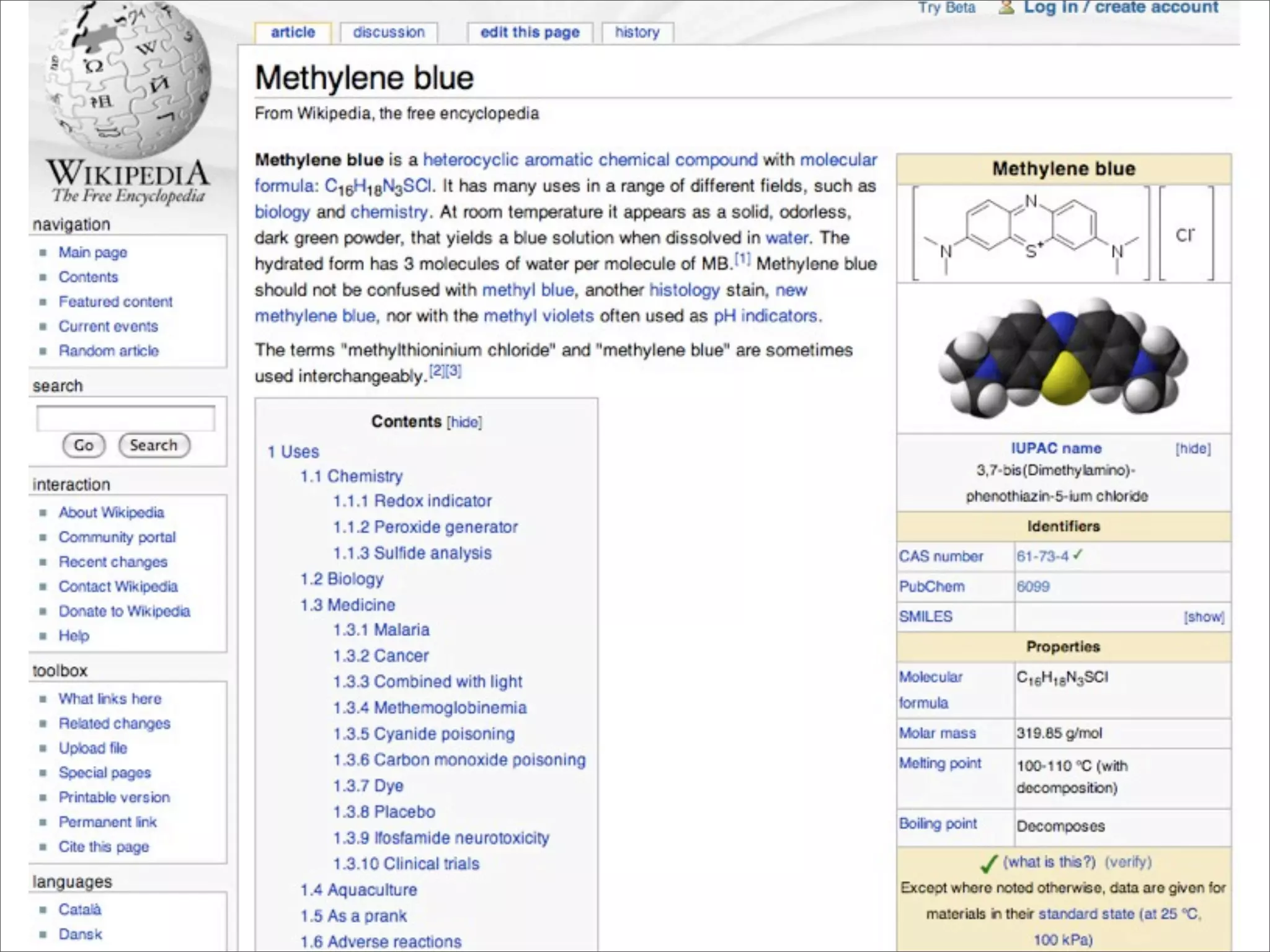Open the Try Beta link

point(946,7)
